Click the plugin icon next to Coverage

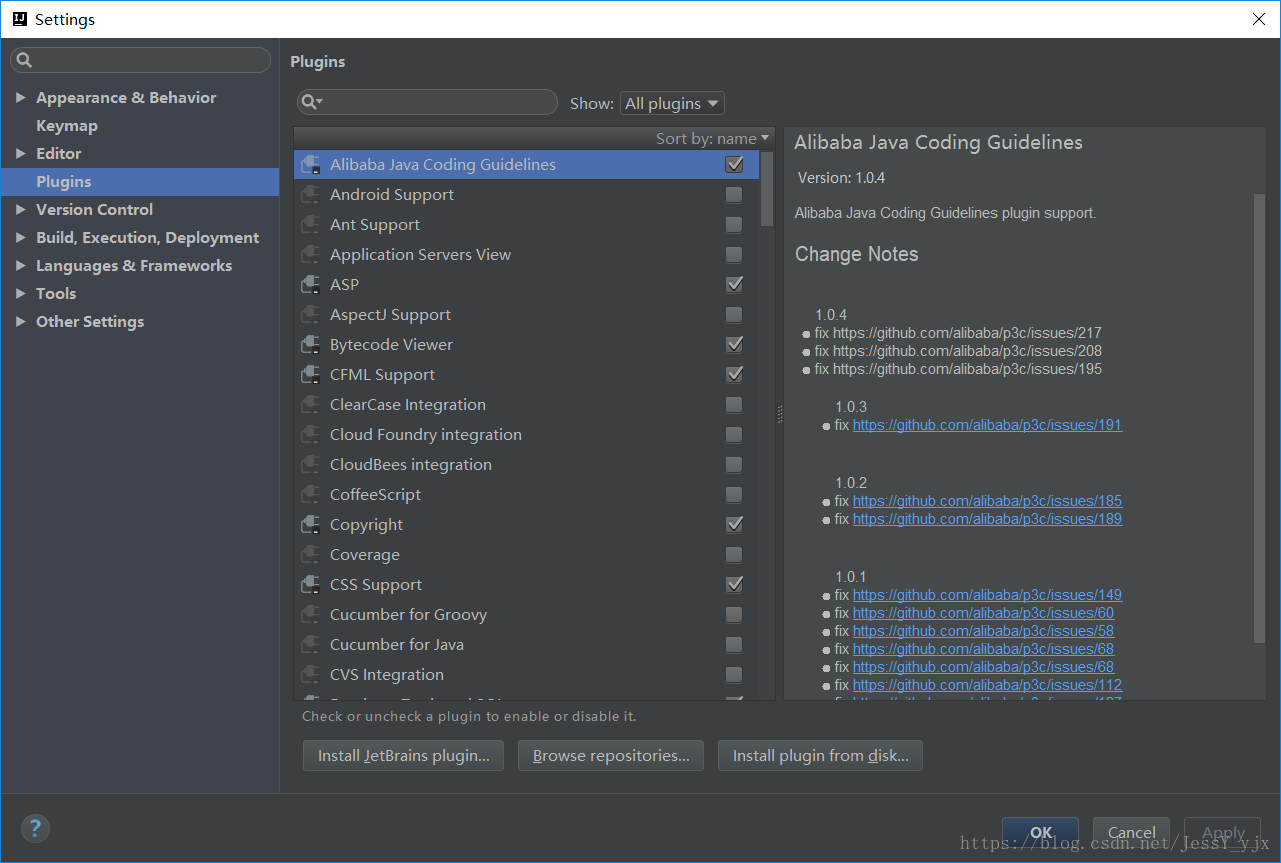pos(311,555)
